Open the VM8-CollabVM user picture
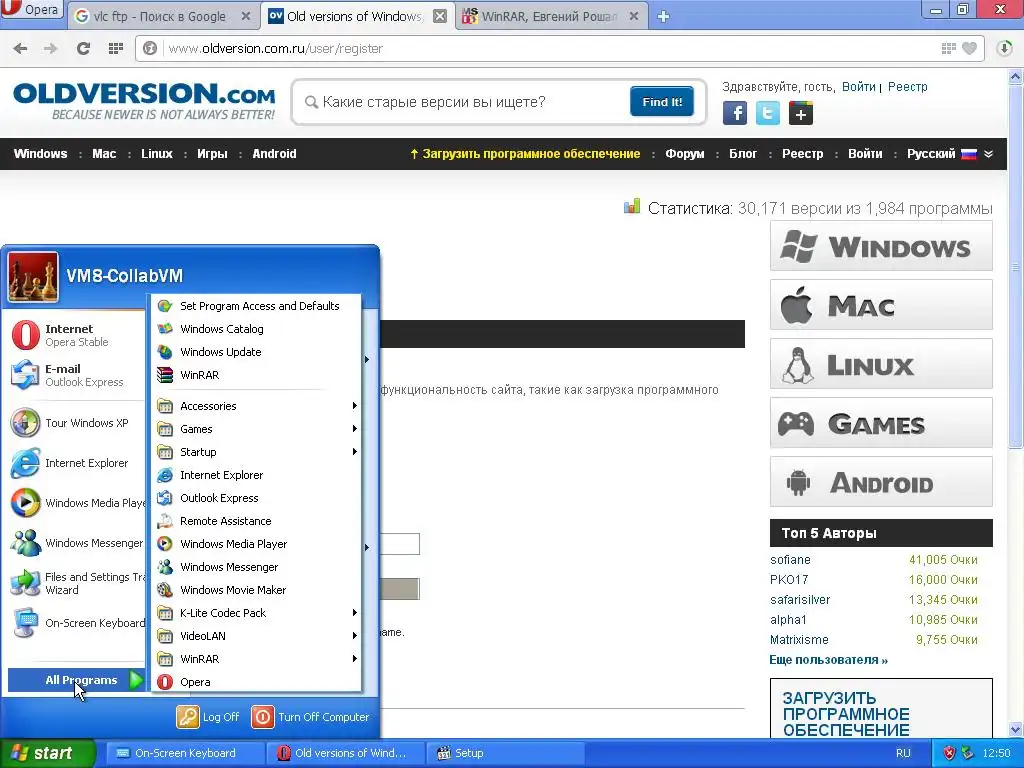1024x768 pixels. 33,277
